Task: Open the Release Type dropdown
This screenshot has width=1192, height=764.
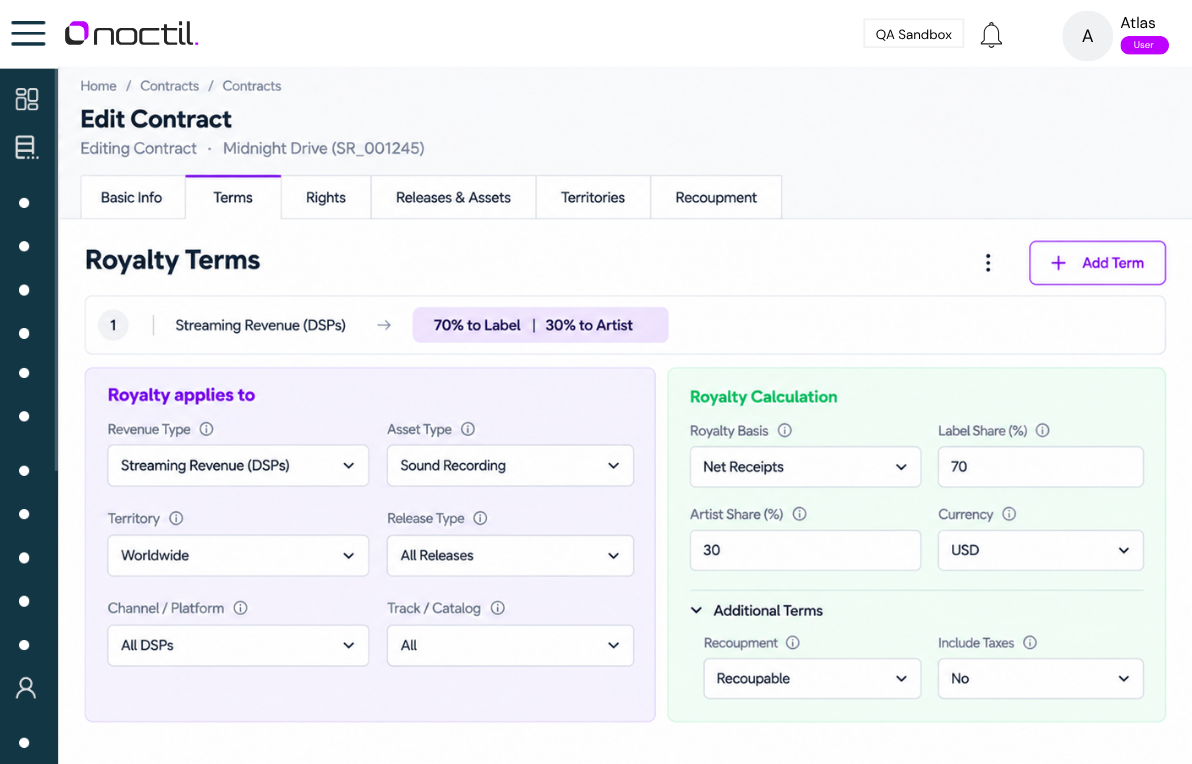Action: 510,556
